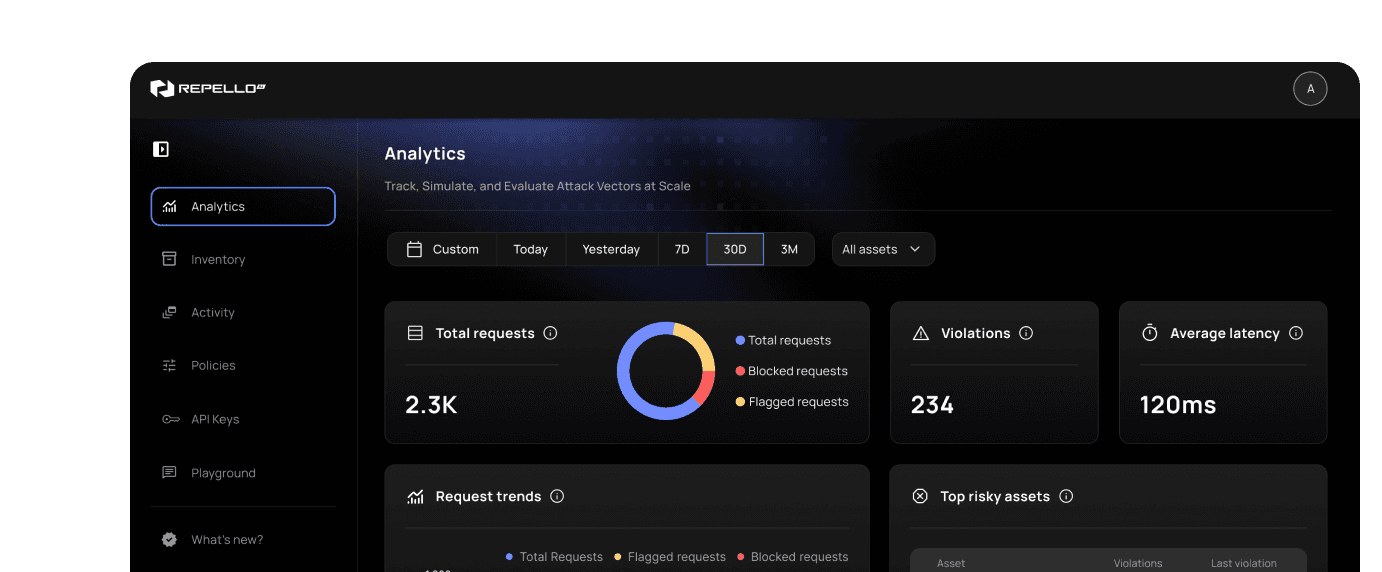The width and height of the screenshot is (1382, 572).
Task: Click the Playground chat icon
Action: click(x=169, y=473)
